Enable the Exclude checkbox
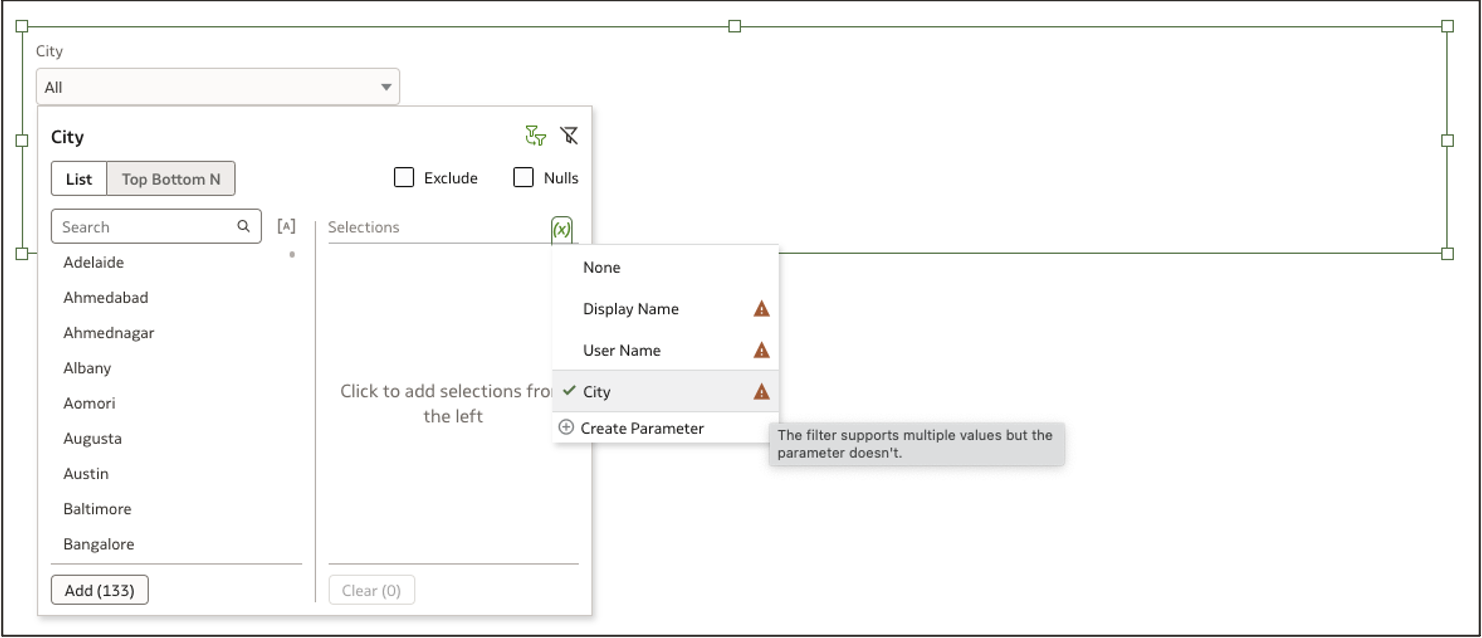Image resolution: width=1482 pixels, height=638 pixels. [x=404, y=177]
